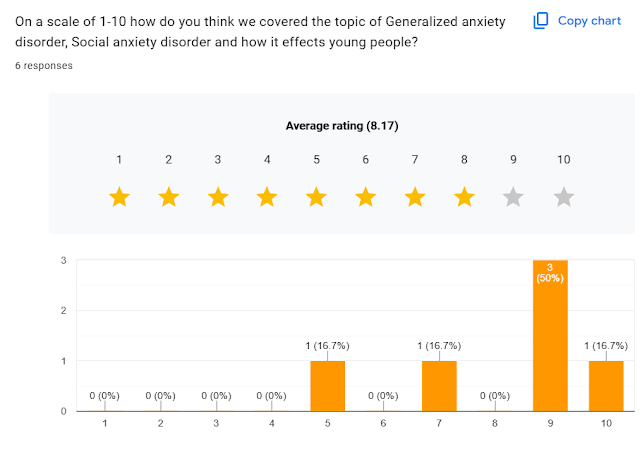The image size is (640, 471).
Task: Click the '6 responses' text
Action: pos(44,66)
